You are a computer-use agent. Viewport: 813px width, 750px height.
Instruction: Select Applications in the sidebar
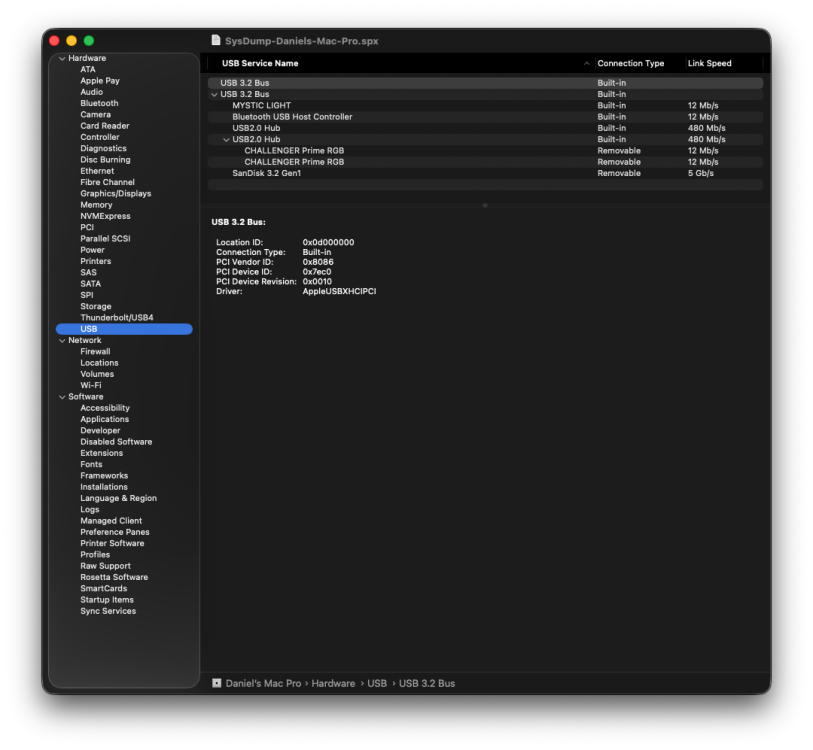pyautogui.click(x=104, y=419)
